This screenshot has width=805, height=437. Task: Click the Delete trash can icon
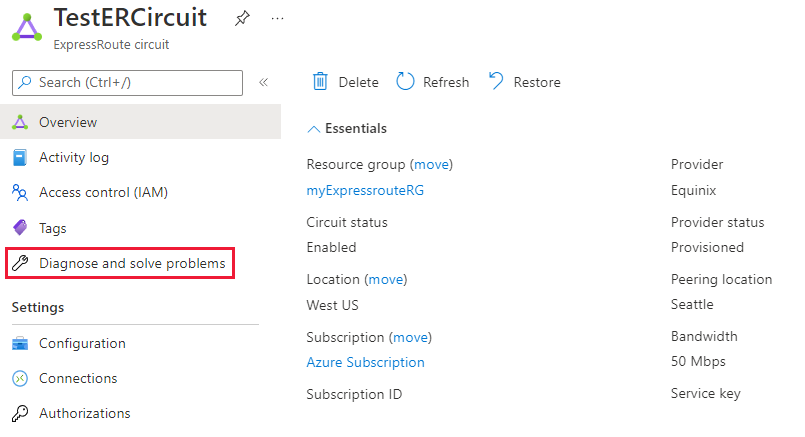pos(320,82)
